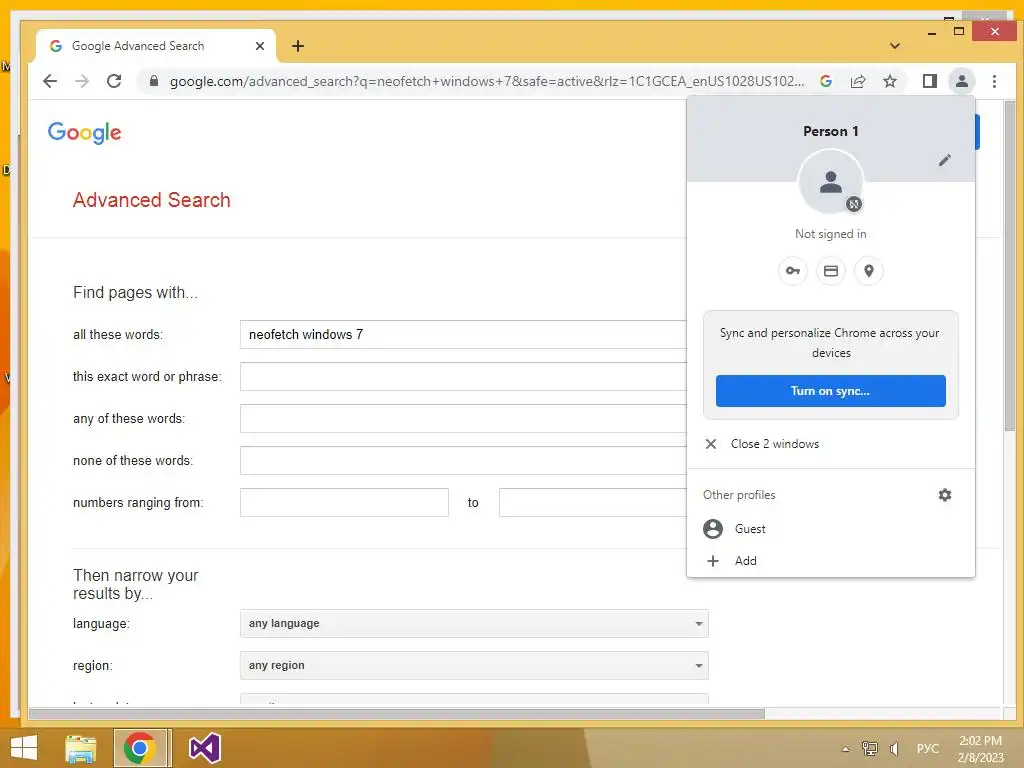Open addresses location pin icon
The image size is (1024, 768).
point(869,271)
